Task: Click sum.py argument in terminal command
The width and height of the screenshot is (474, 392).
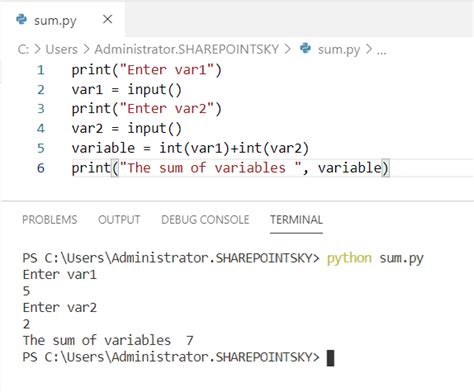Action: point(402,258)
